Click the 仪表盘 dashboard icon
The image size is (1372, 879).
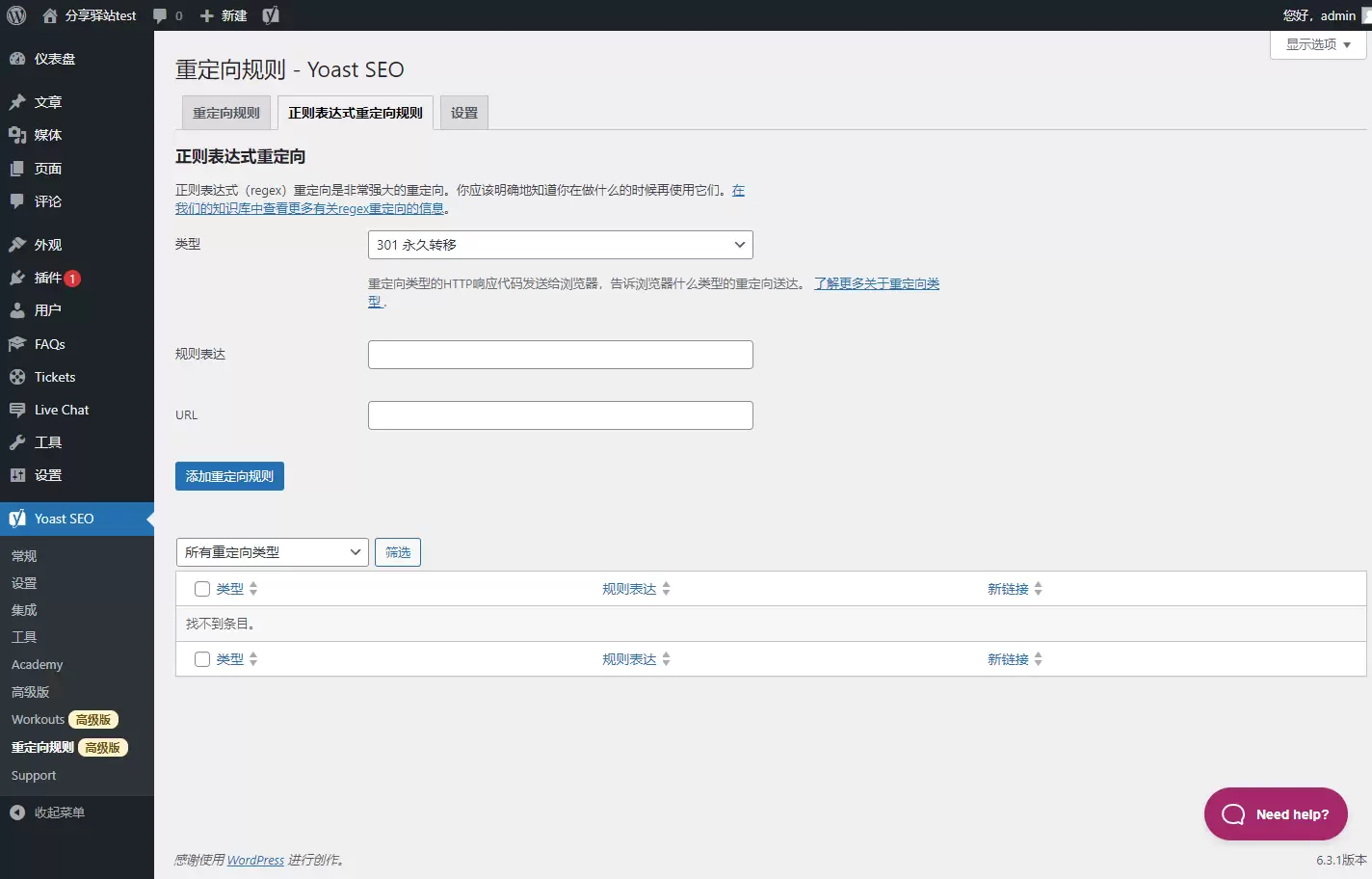[17, 59]
